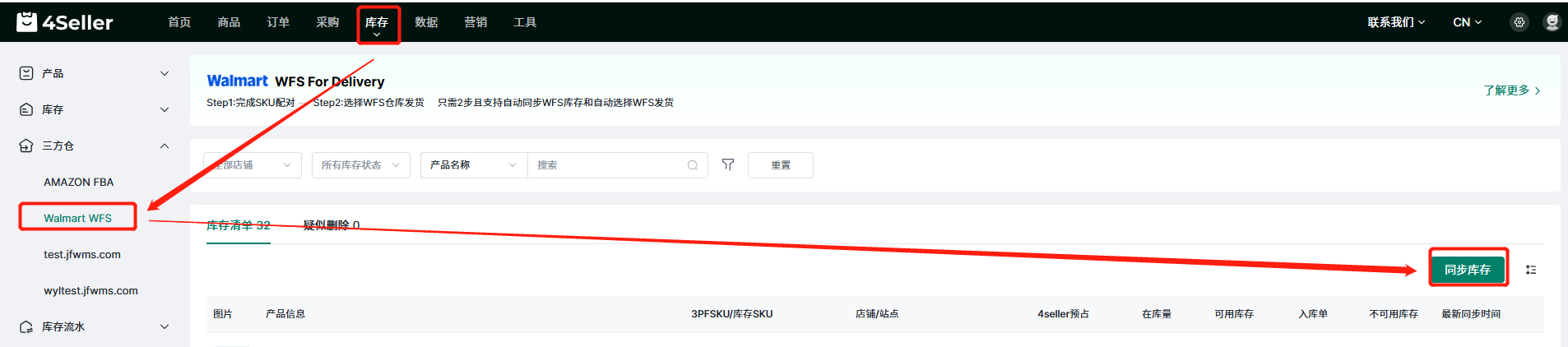The height and width of the screenshot is (347, 1568).
Task: Click the 不可用库存 column header
Action: [x=1394, y=314]
